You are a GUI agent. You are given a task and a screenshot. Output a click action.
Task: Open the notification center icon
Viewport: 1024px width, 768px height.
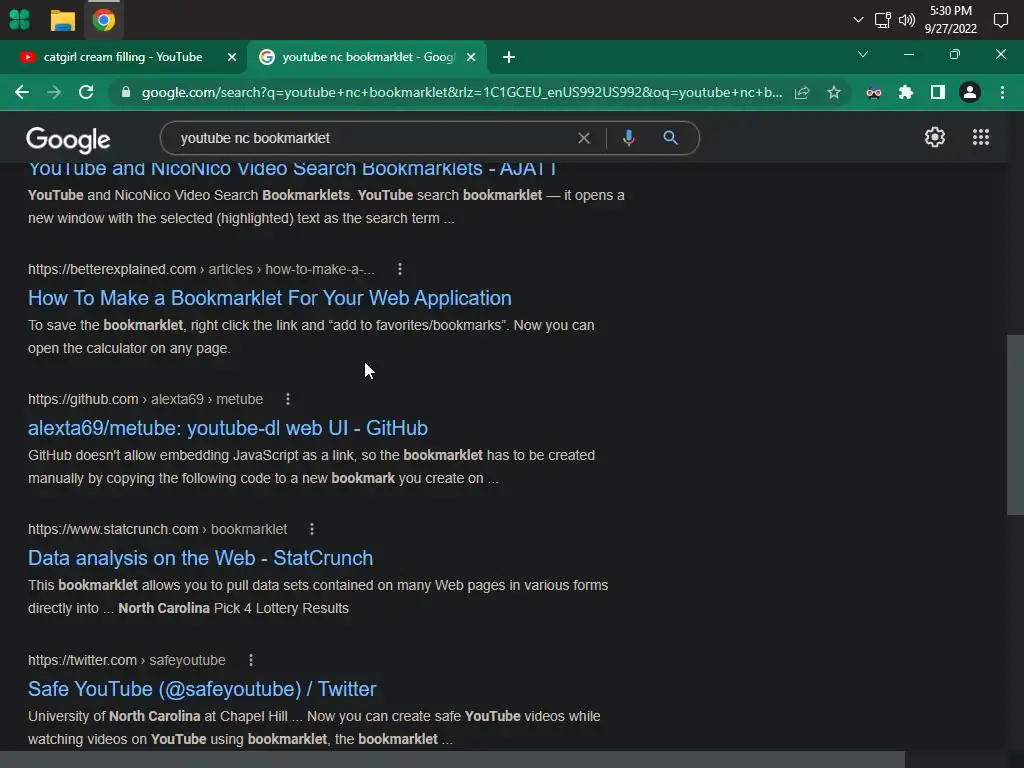coord(1000,20)
